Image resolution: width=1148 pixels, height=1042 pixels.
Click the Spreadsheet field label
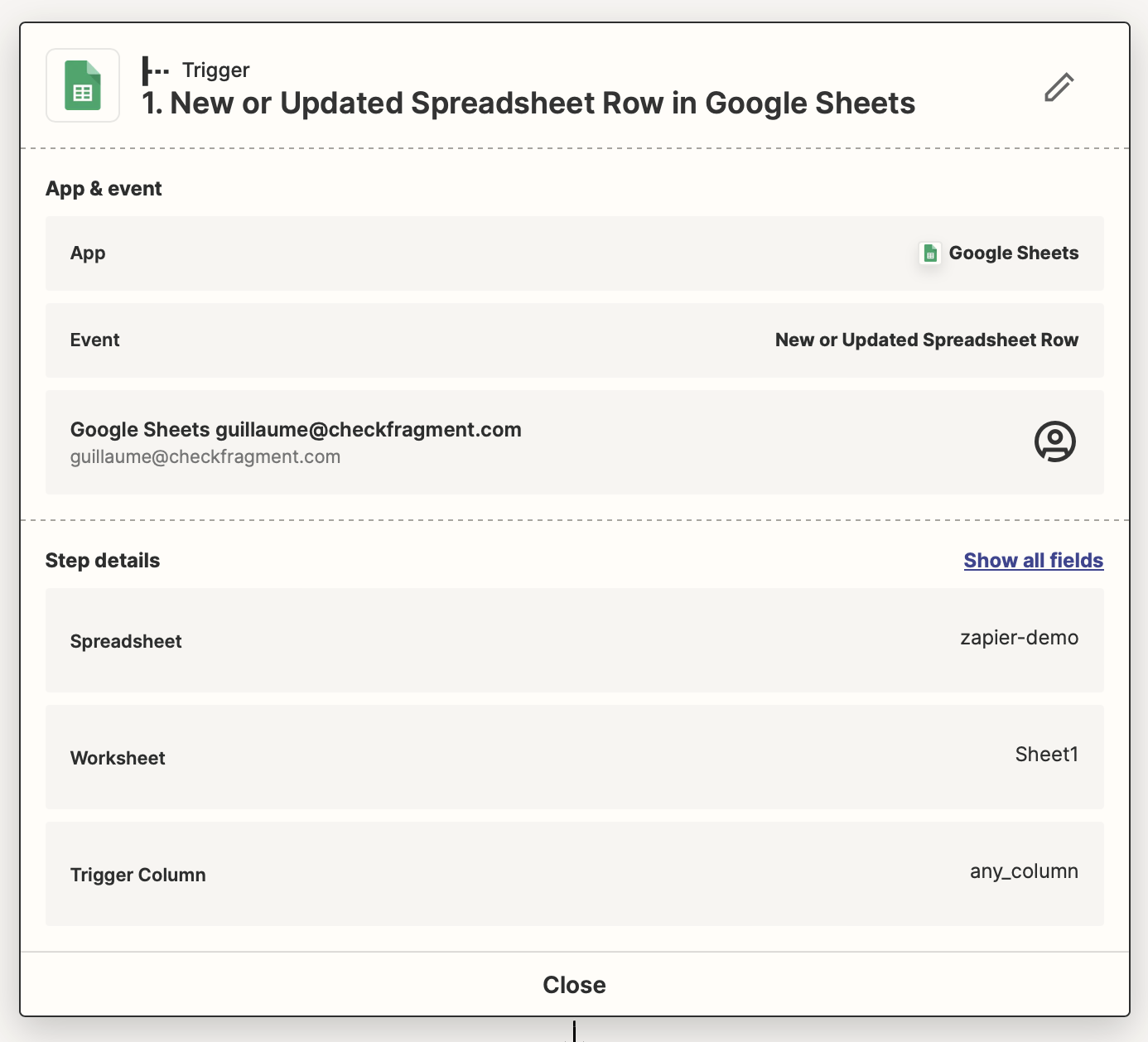[126, 642]
